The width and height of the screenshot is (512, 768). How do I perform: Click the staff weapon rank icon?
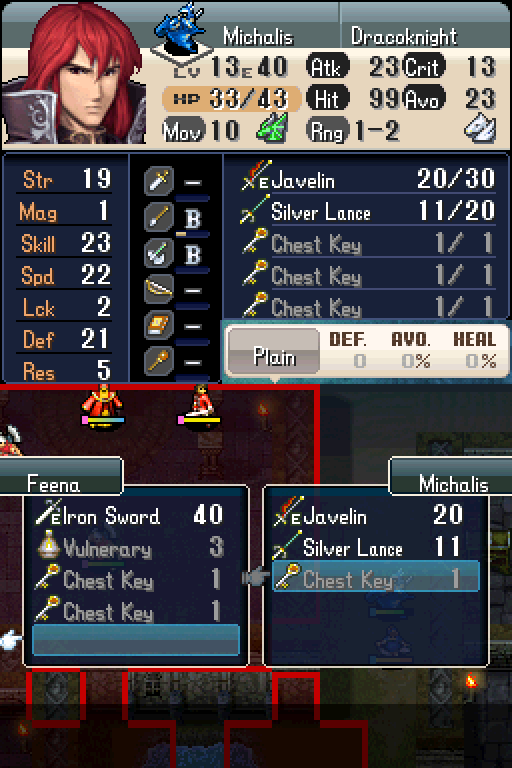(x=159, y=361)
